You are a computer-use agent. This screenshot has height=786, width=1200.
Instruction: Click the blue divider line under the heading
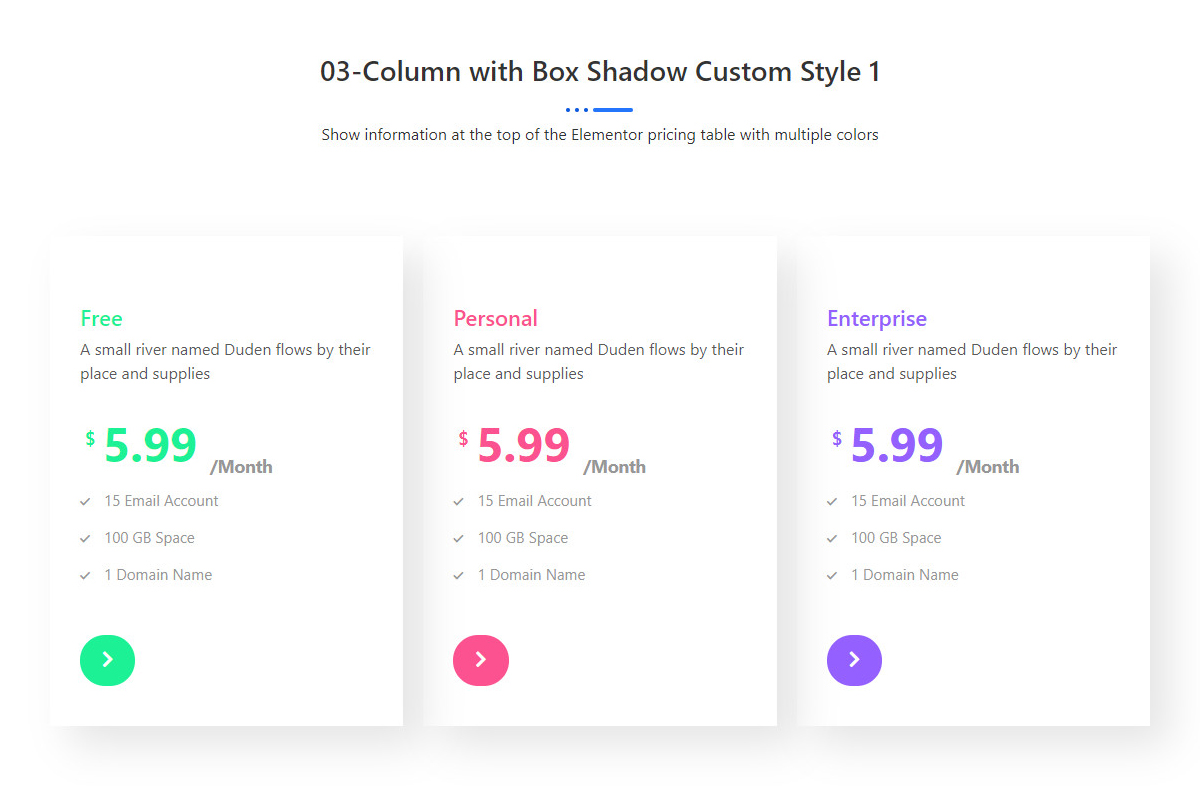pos(612,109)
